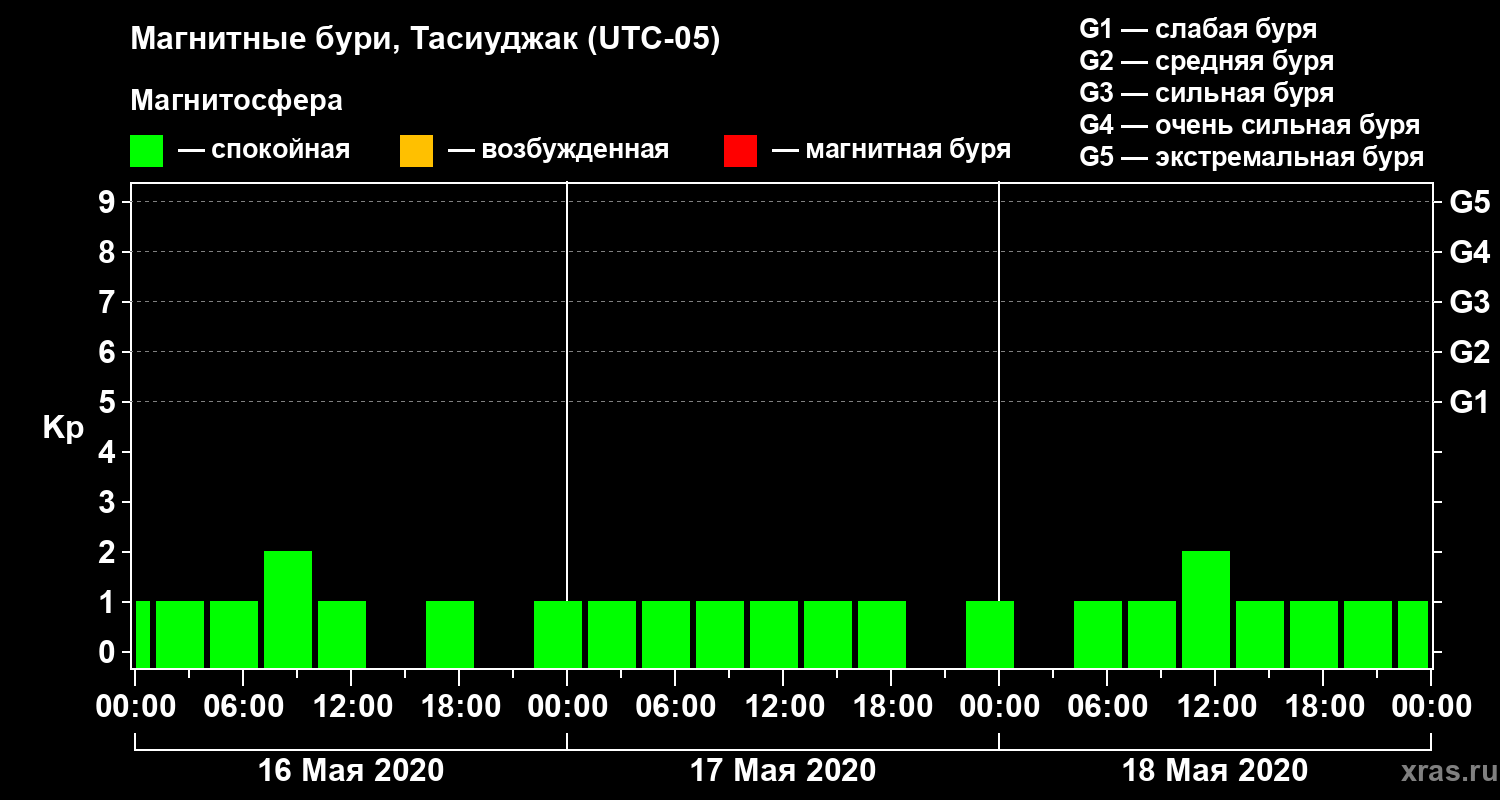Select the 'G5 — экстремальная буря' line
This screenshot has height=800, width=1500.
coord(1251,158)
